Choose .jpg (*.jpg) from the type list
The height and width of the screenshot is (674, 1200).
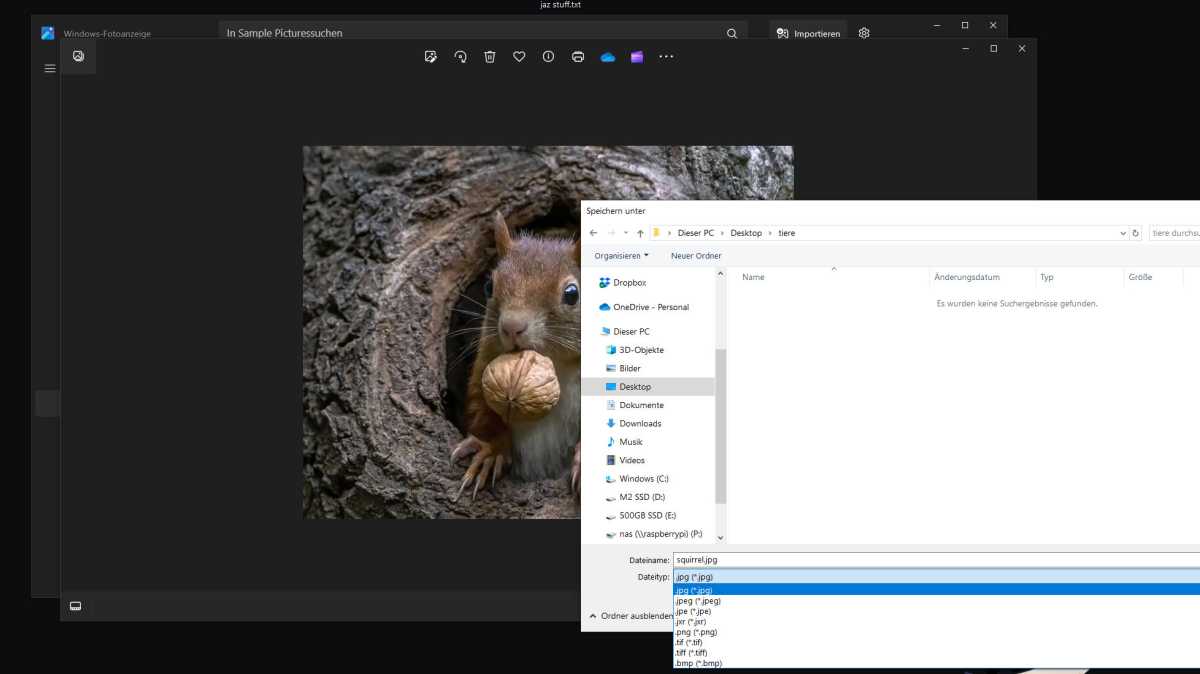(x=936, y=590)
